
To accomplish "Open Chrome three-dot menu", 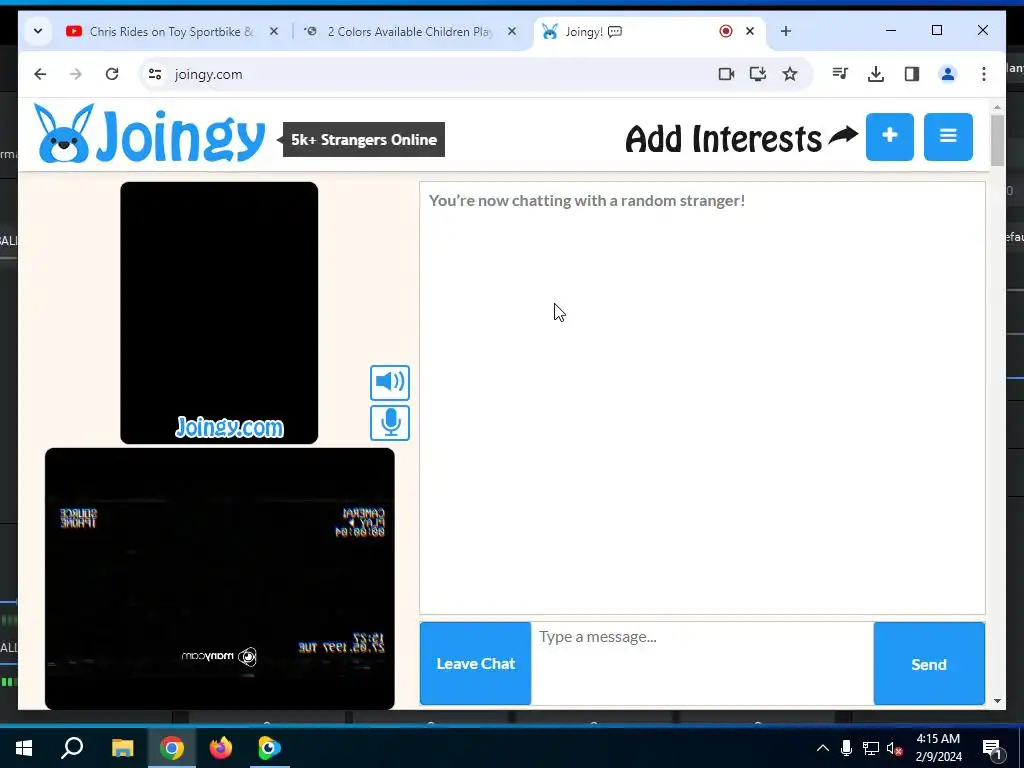I will [x=984, y=74].
